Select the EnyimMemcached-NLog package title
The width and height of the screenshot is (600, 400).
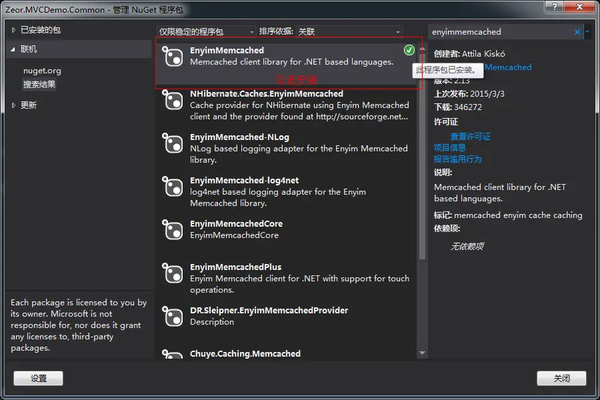240,137
